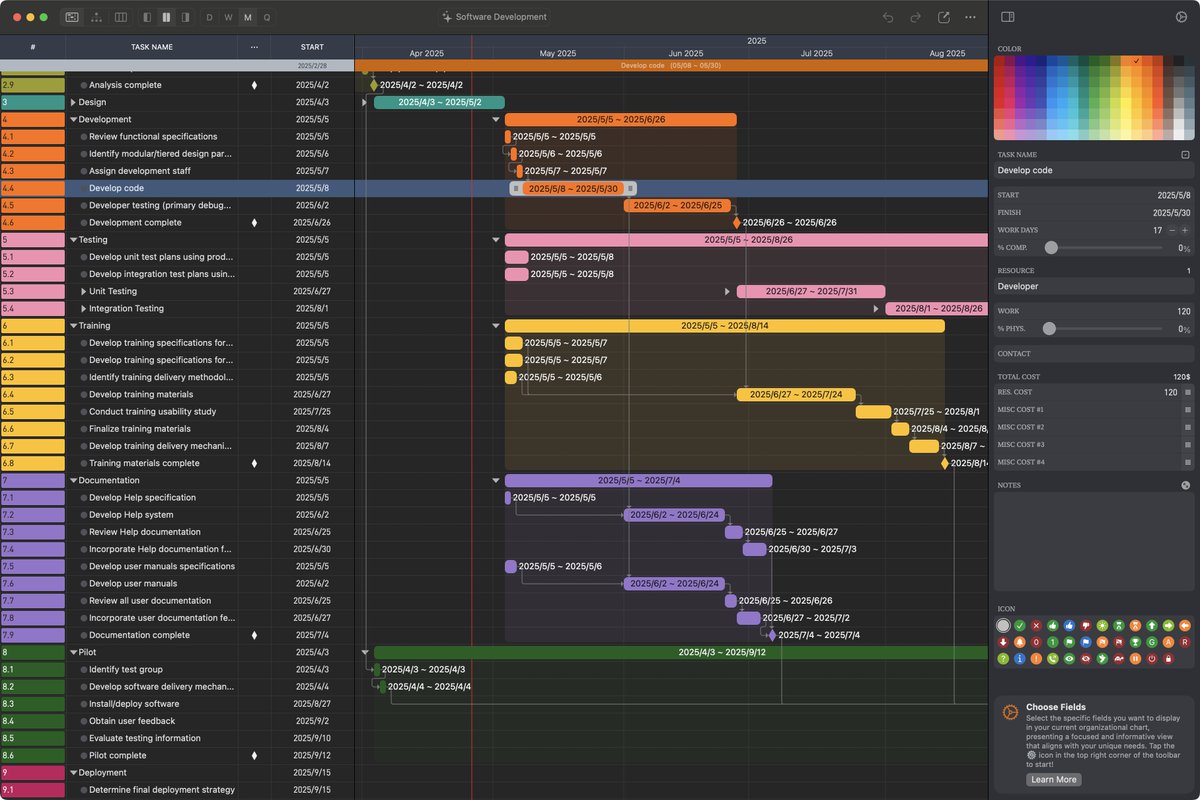Collapse the Pilot task group
Screen dimensions: 1200x800
(x=73, y=652)
